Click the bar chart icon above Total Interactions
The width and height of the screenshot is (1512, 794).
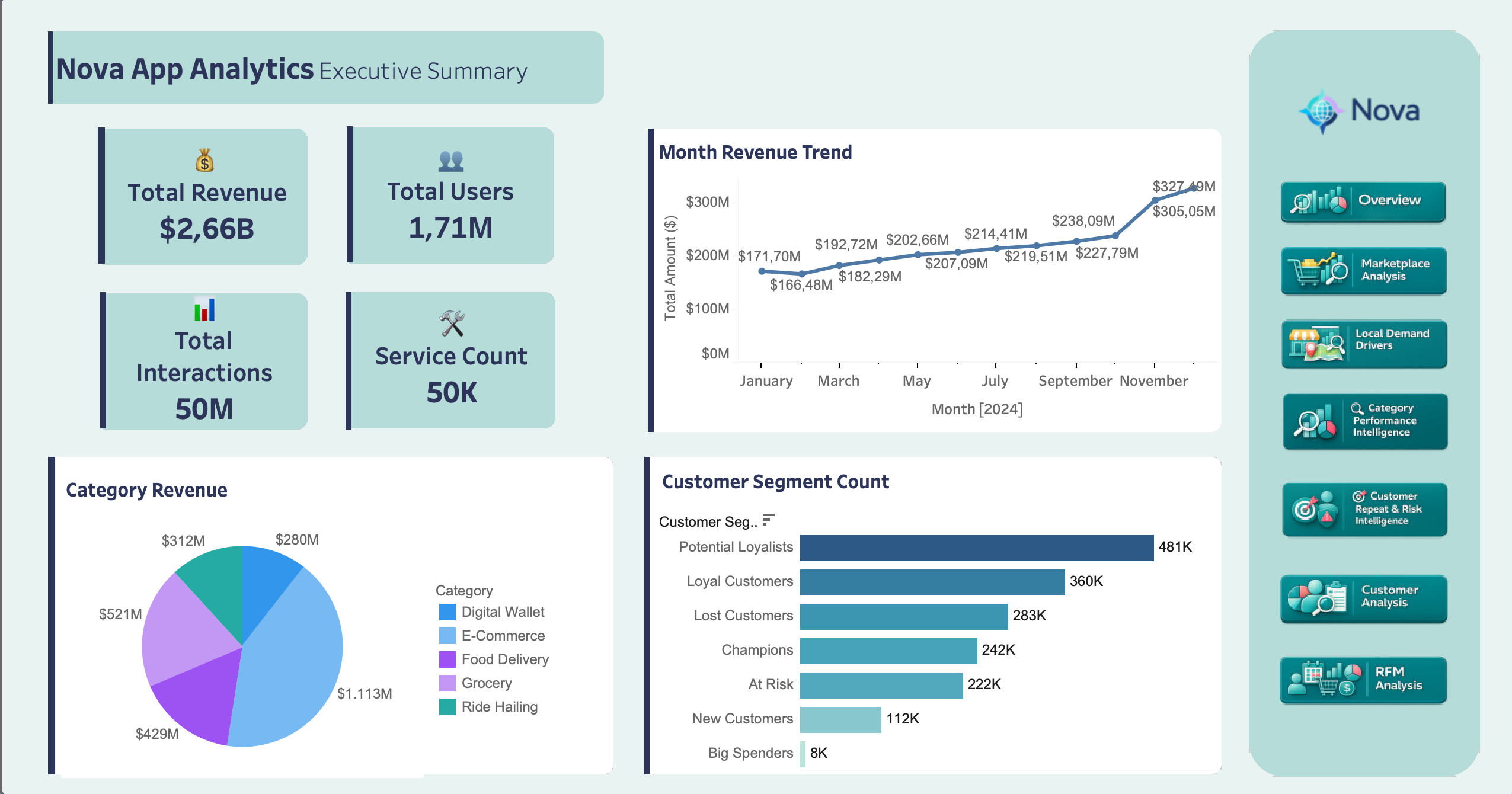coord(204,309)
